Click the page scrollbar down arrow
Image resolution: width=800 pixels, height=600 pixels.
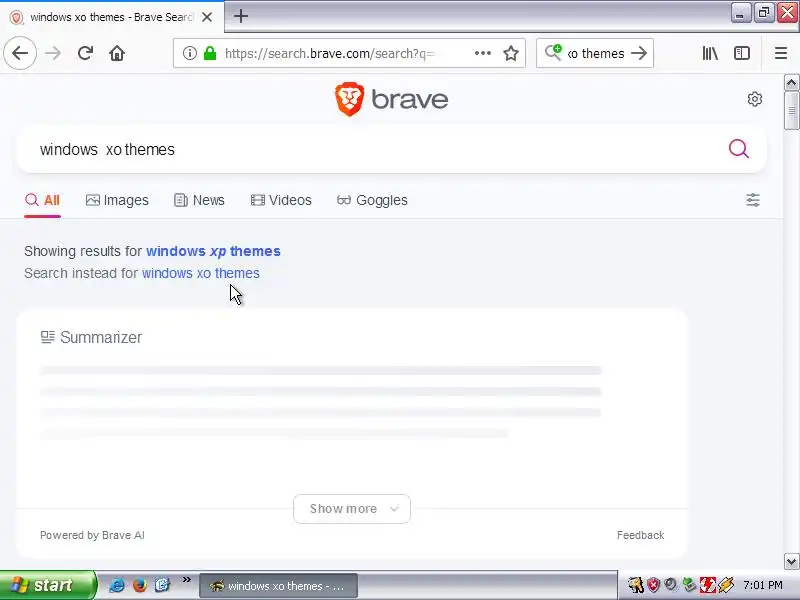[x=791, y=562]
